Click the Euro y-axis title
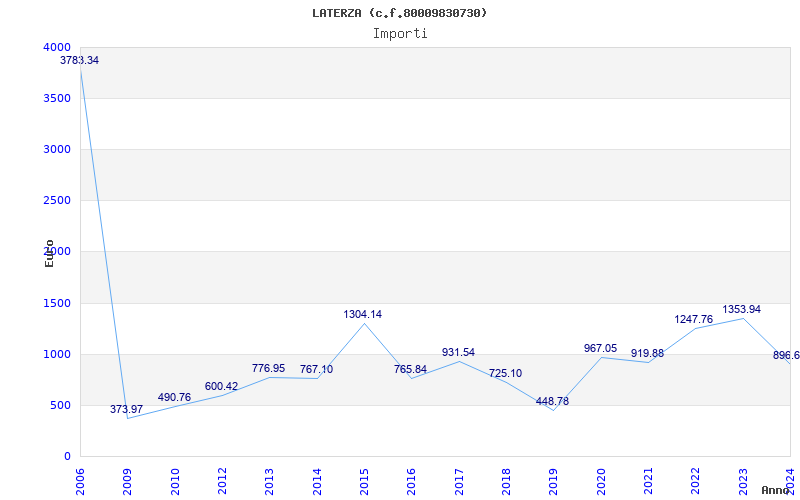The image size is (800, 500). [49, 253]
